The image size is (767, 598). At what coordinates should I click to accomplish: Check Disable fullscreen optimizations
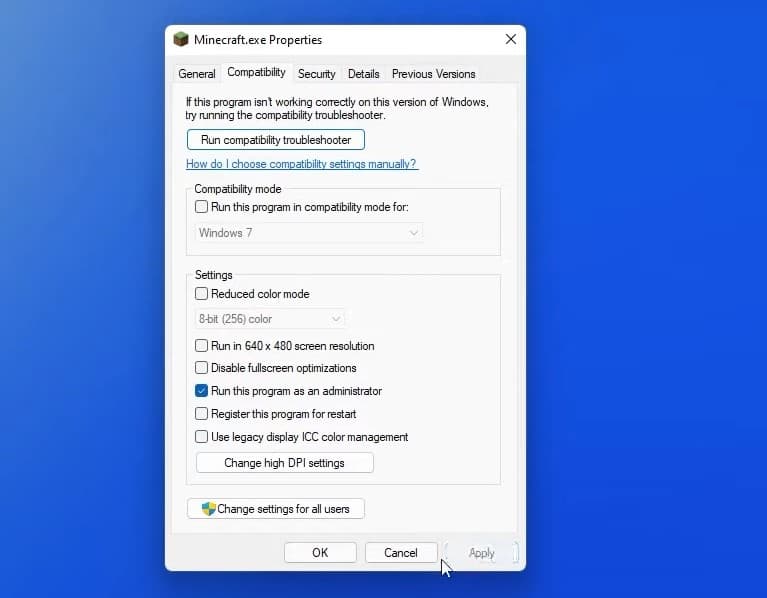[x=201, y=368]
